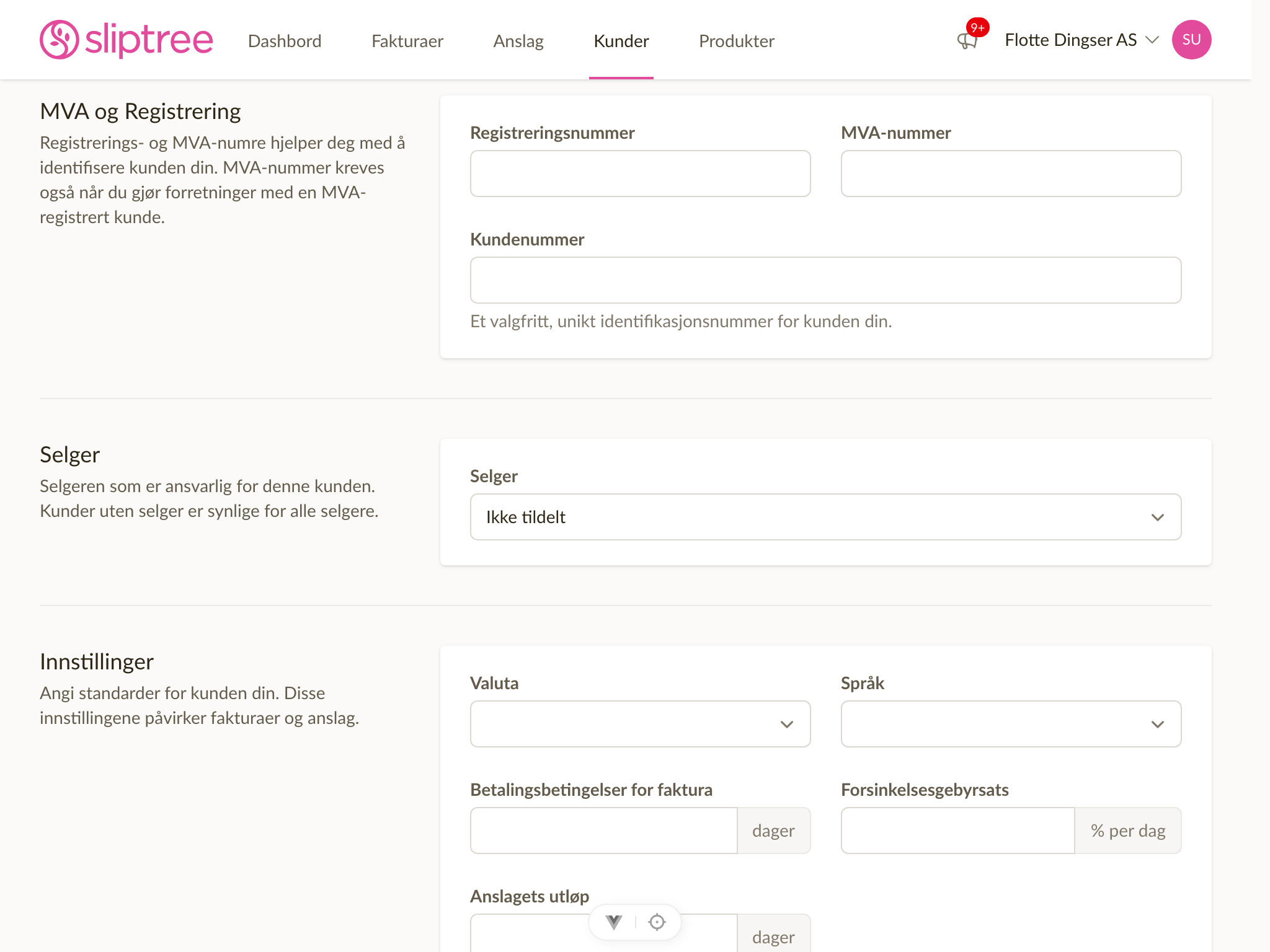Click the Forsinkelsesgebyrsats percent field

pos(957,831)
